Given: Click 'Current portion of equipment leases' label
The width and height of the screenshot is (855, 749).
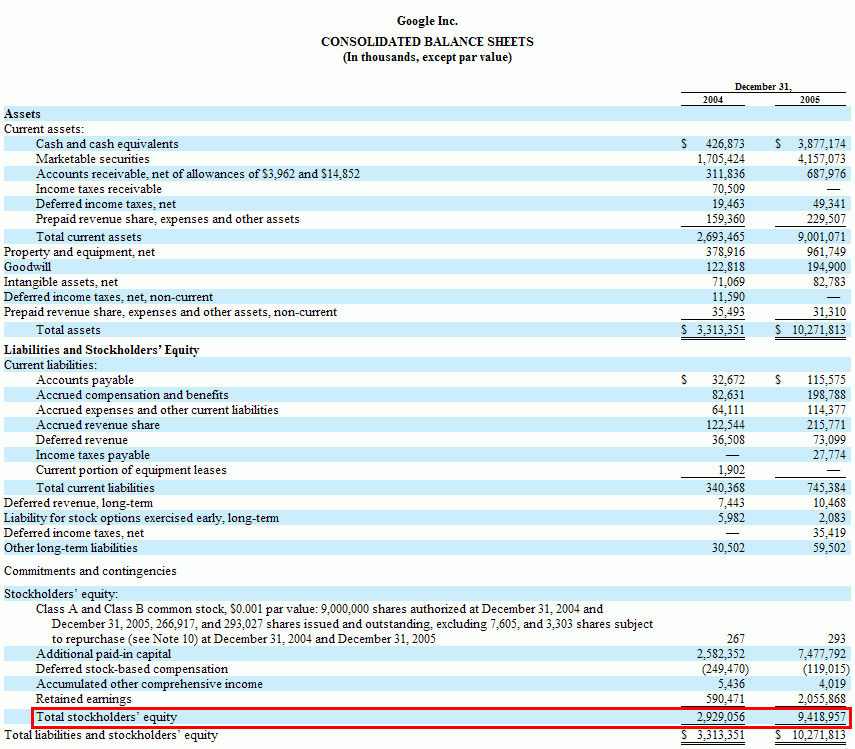Looking at the screenshot, I should pyautogui.click(x=131, y=470).
